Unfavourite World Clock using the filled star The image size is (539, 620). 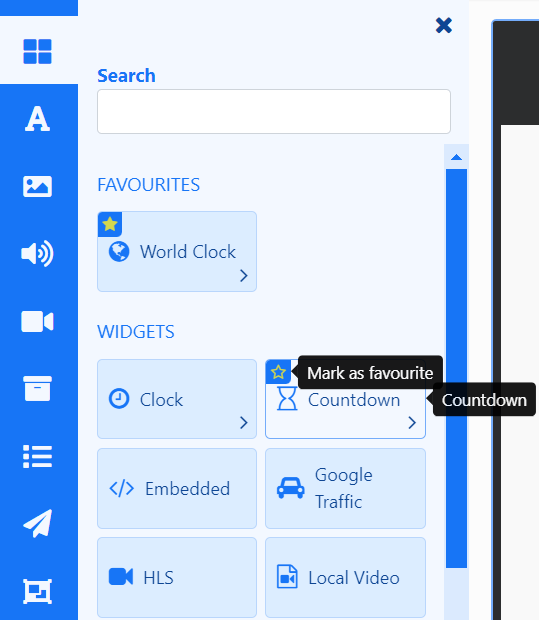(110, 224)
